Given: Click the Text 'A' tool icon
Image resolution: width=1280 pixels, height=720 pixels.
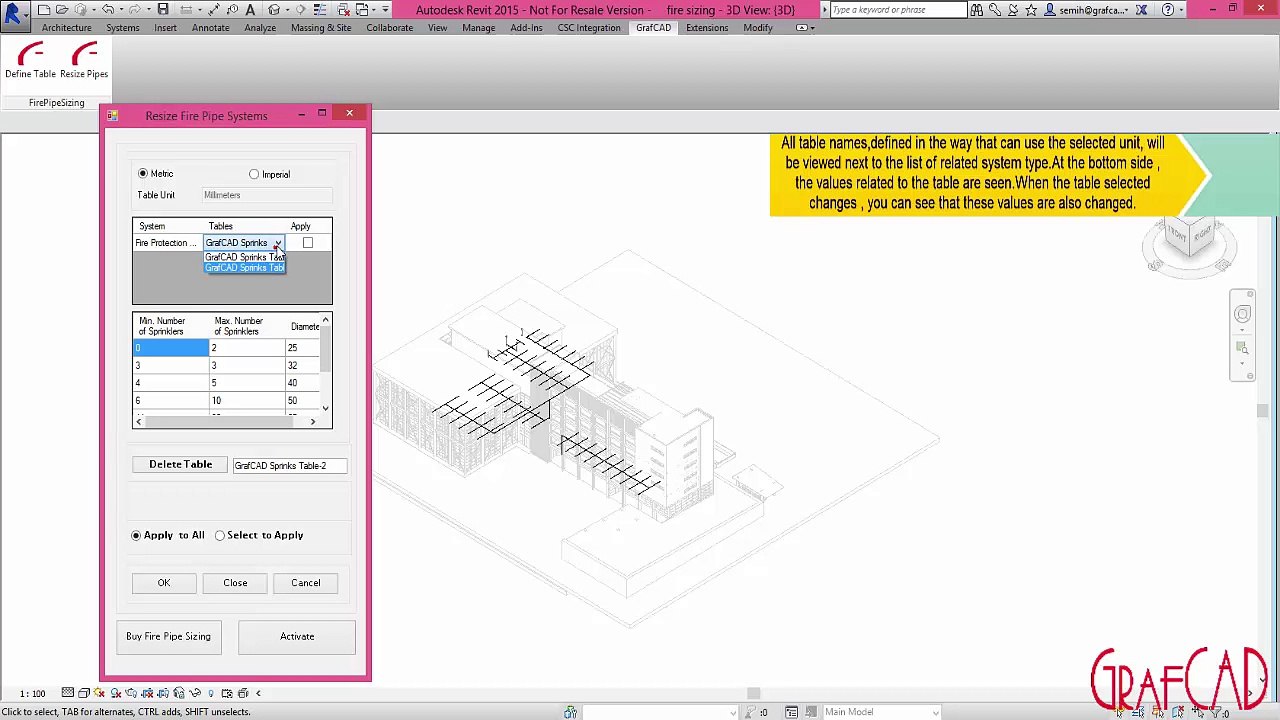Looking at the screenshot, I should point(250,10).
